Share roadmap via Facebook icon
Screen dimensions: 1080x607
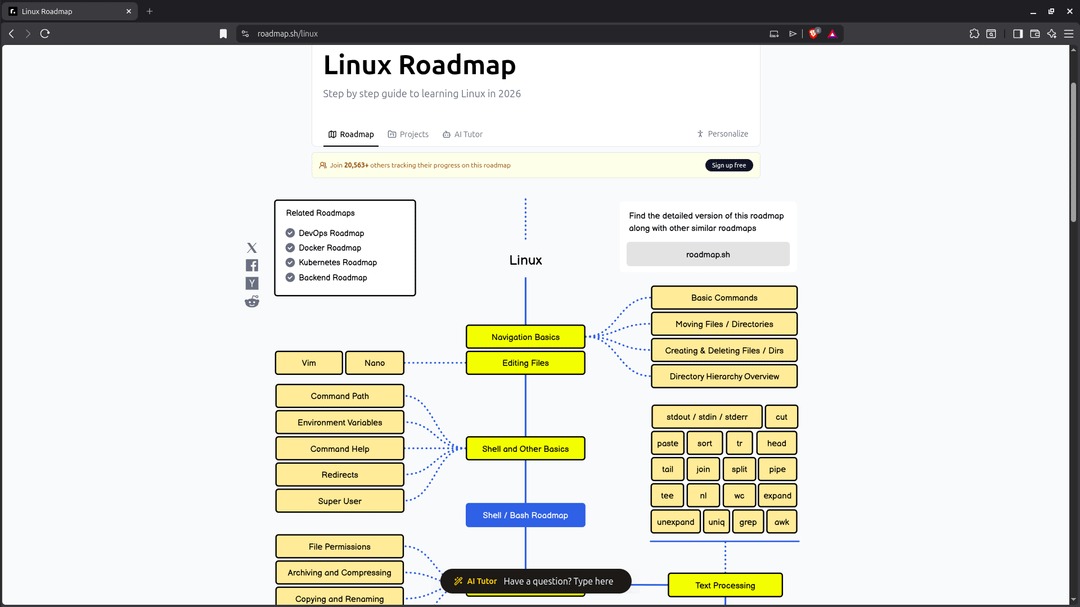(x=252, y=265)
